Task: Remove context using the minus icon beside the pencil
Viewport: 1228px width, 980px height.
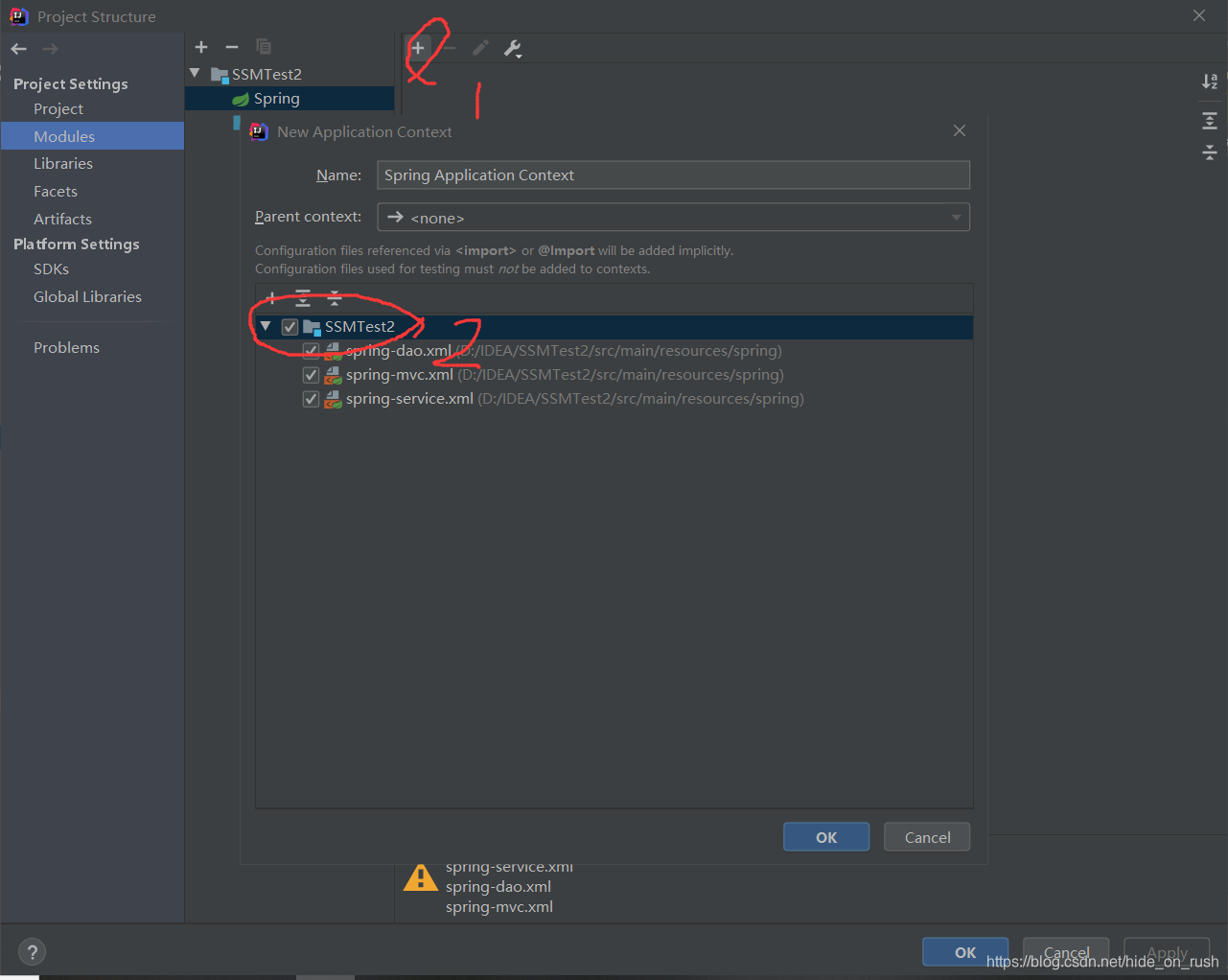Action: point(450,48)
